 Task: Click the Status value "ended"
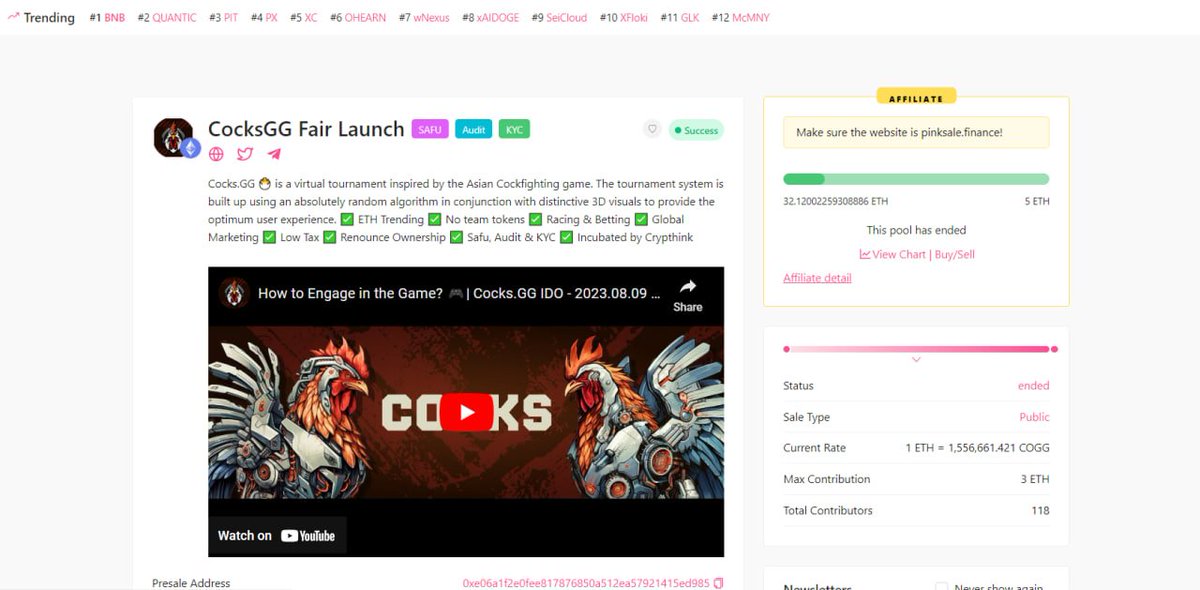point(1033,386)
